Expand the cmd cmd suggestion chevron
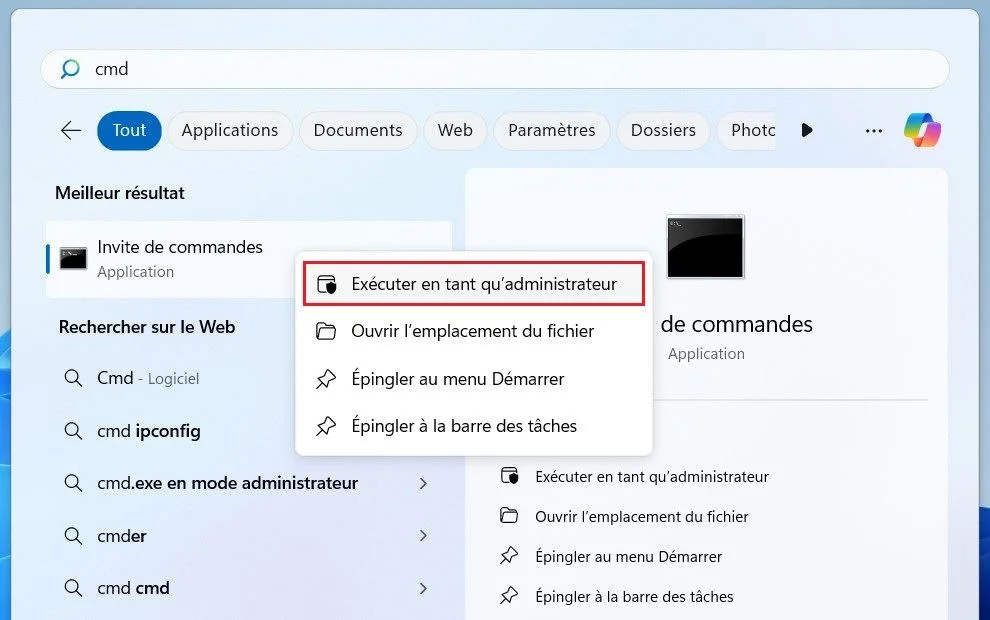The image size is (990, 620). click(x=423, y=588)
